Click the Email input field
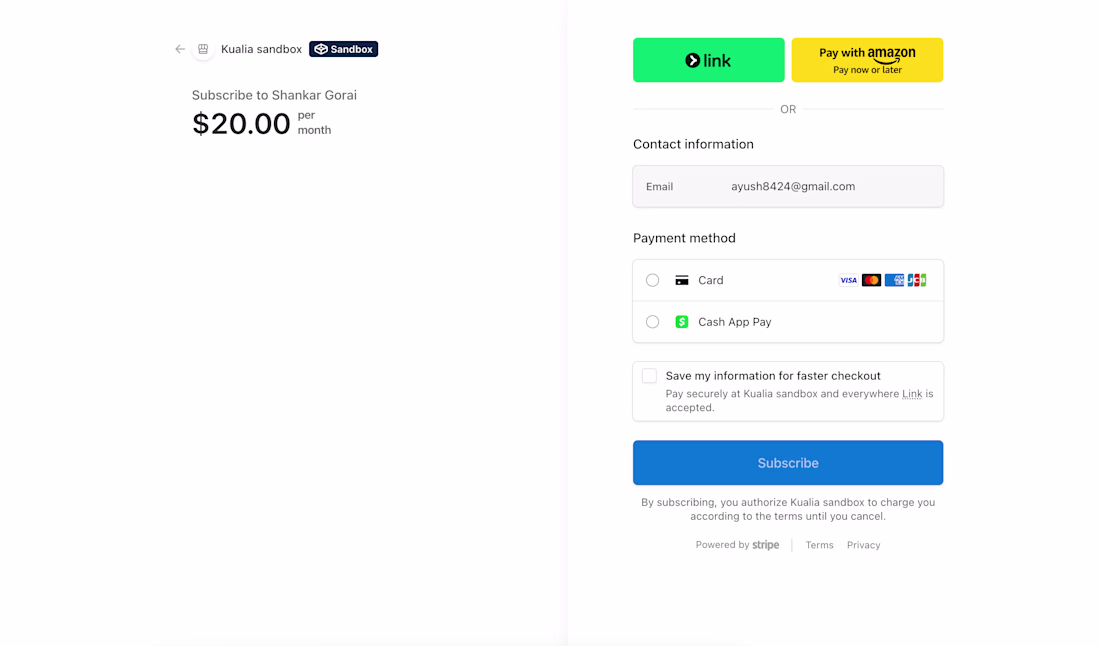 [788, 187]
